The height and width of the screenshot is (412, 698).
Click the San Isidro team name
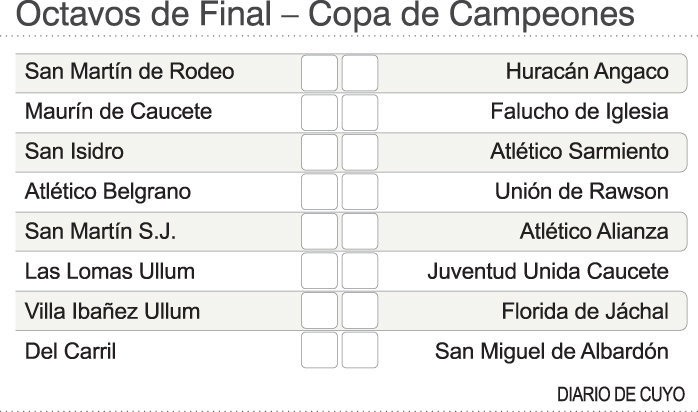[x=75, y=152]
